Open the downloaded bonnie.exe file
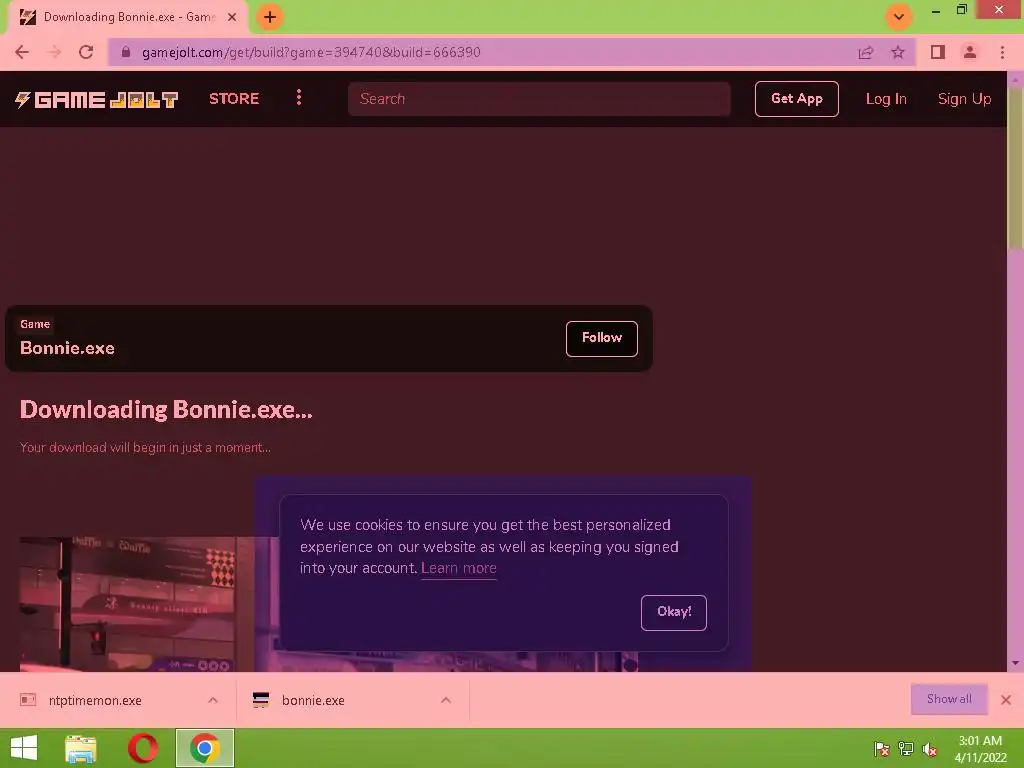Screen dimensions: 1024x768 coord(313,700)
